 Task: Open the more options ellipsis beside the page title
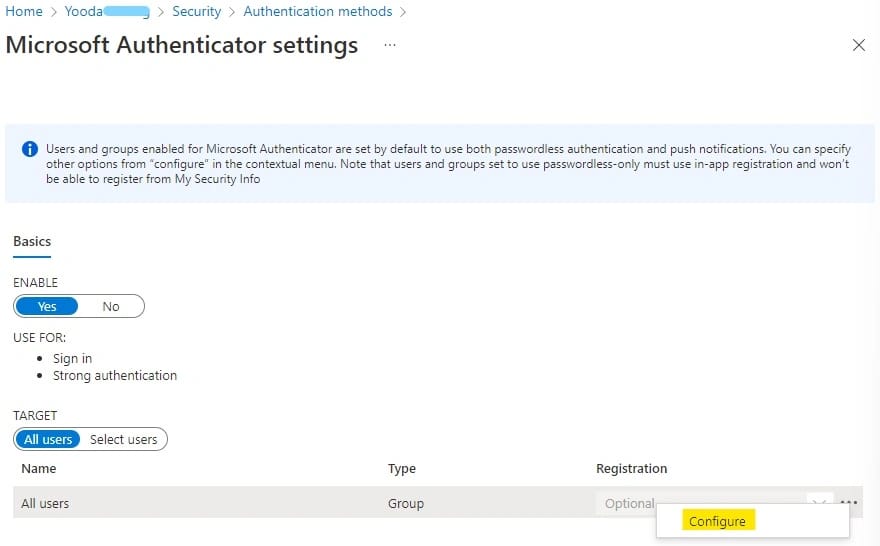(390, 45)
